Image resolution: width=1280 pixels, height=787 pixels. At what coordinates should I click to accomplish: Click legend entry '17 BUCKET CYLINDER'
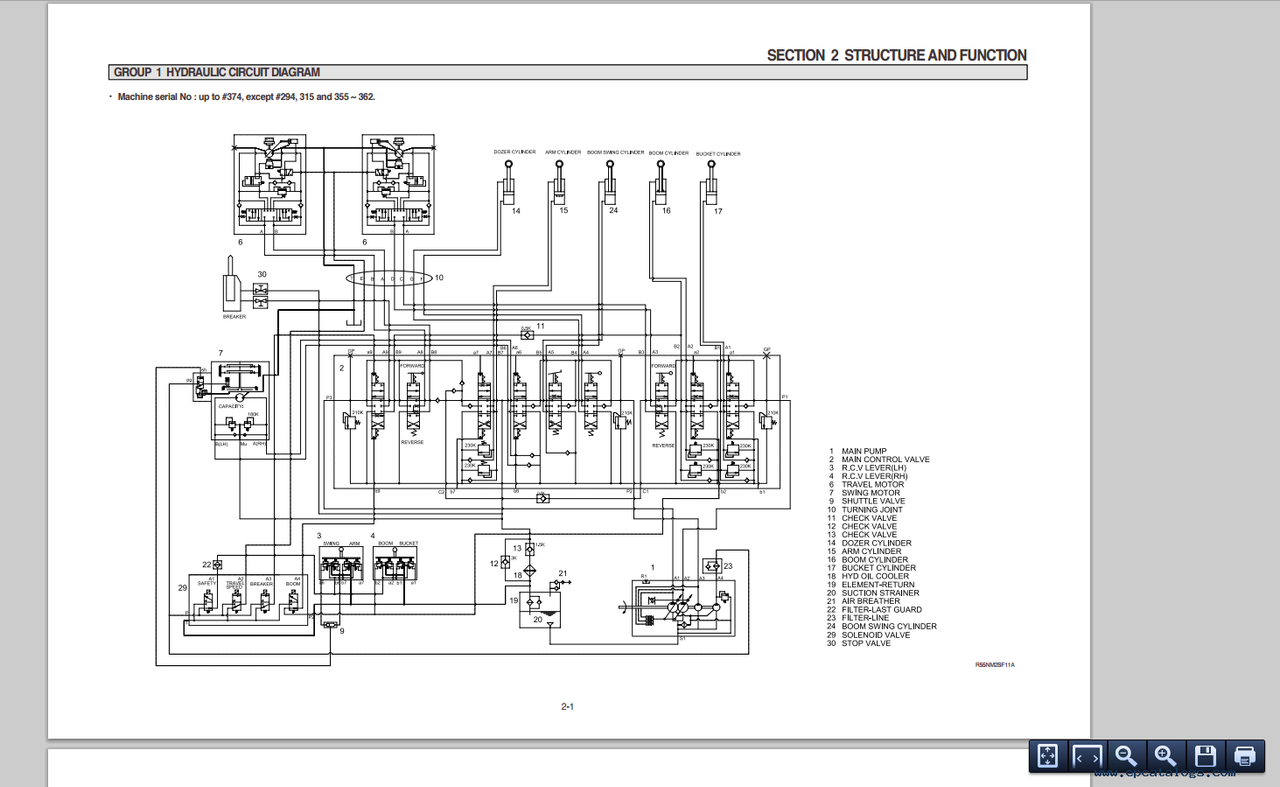click(871, 568)
